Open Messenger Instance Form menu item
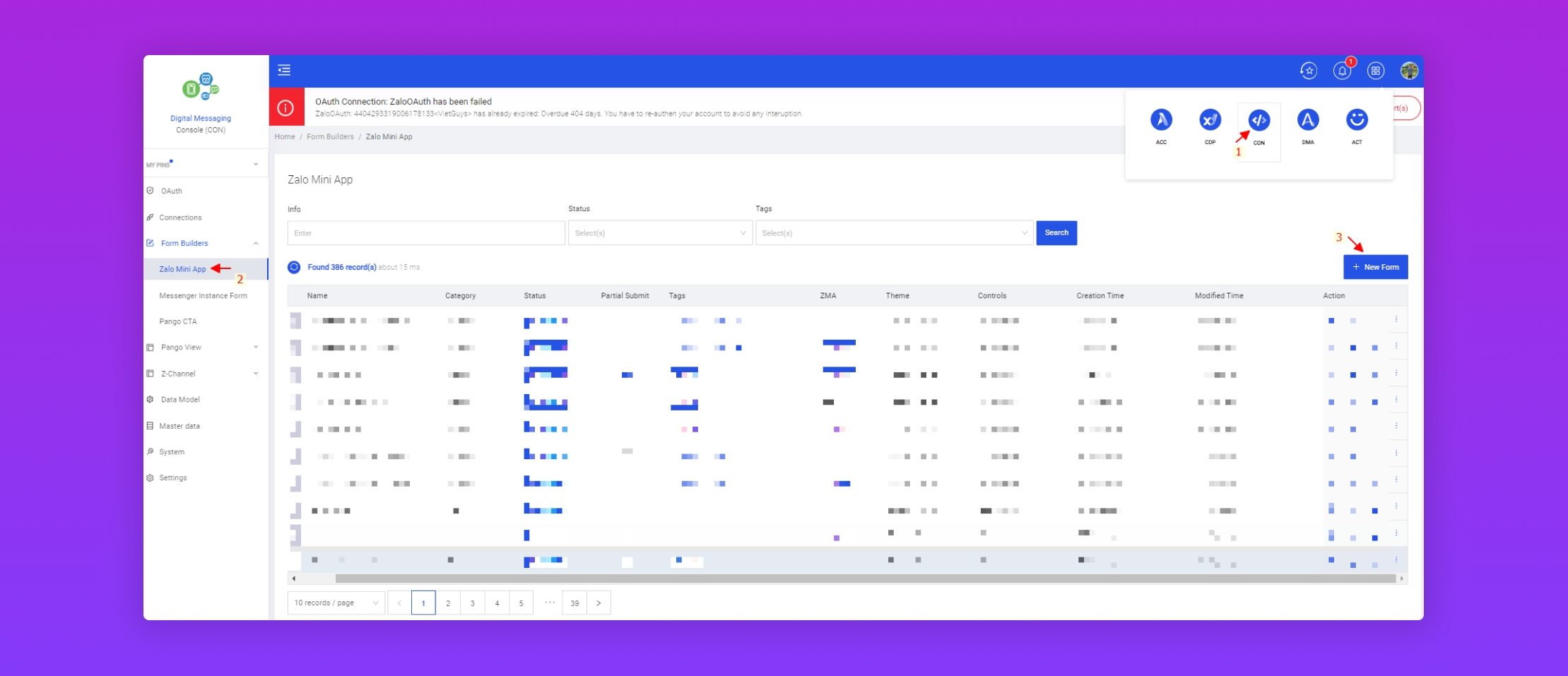This screenshot has height=676, width=1568. pos(203,296)
